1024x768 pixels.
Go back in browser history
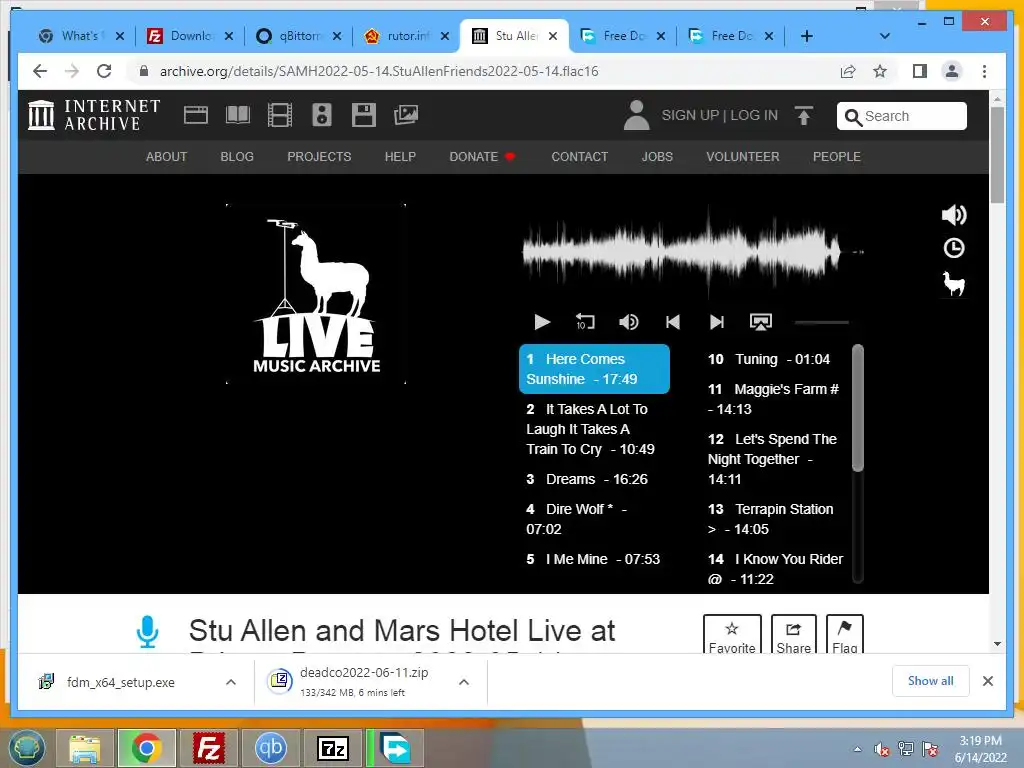(40, 71)
